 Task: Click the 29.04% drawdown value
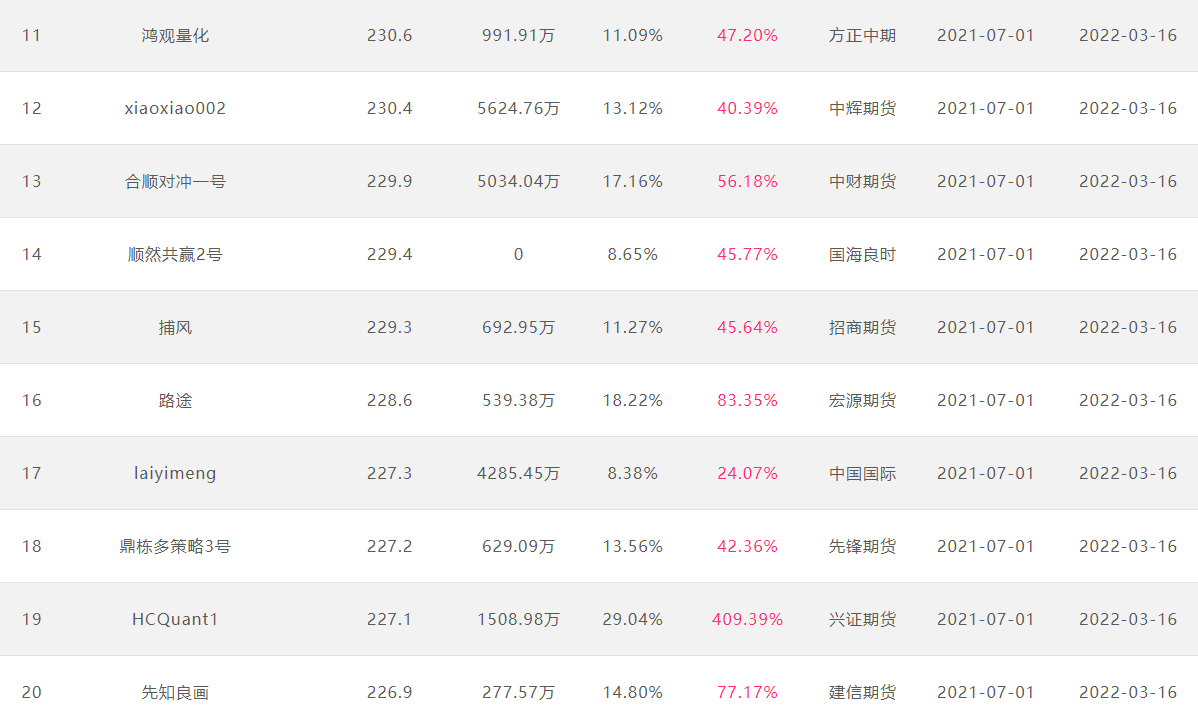tap(632, 619)
